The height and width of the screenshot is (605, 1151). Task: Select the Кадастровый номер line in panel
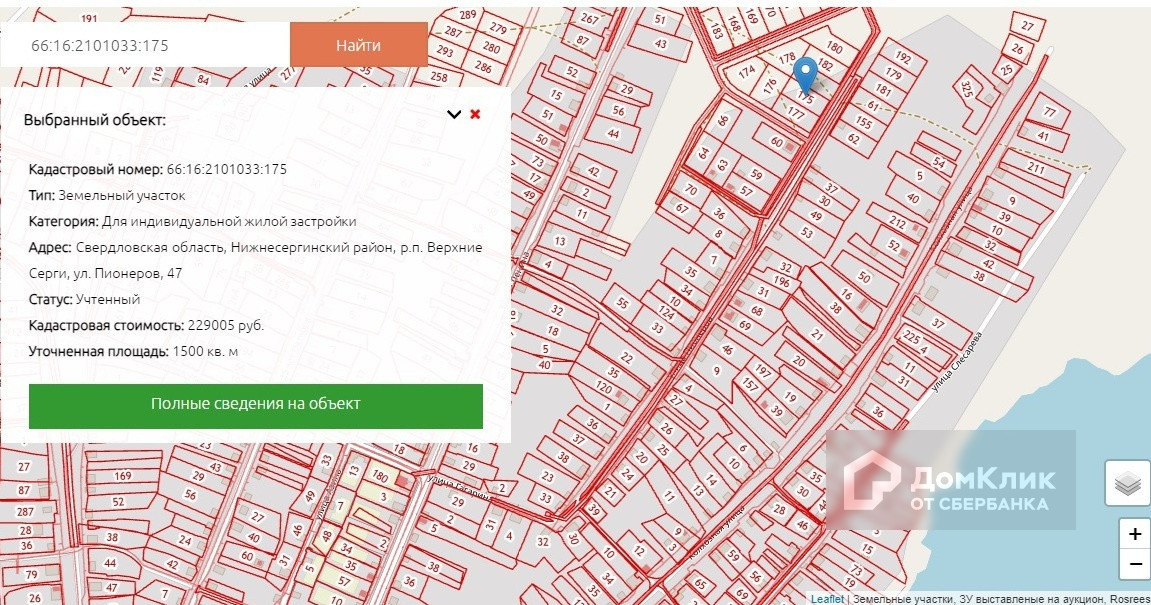point(158,170)
